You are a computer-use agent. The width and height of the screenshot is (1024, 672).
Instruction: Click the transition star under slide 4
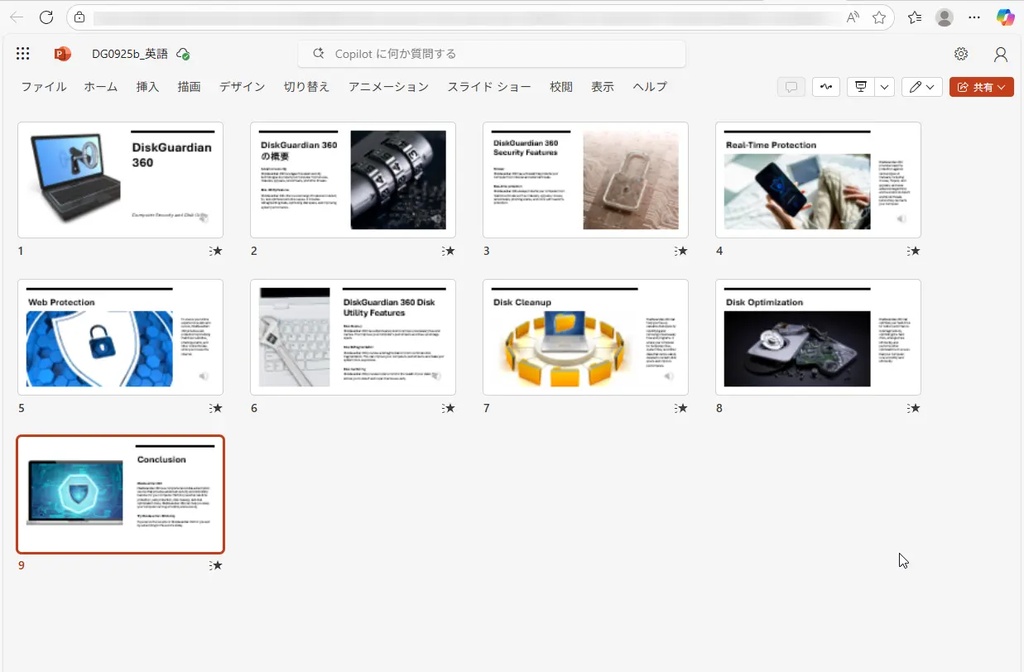point(913,251)
